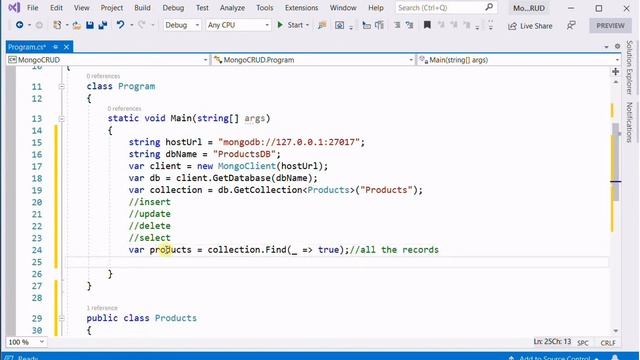Collapse the public class Products region

click(61, 318)
